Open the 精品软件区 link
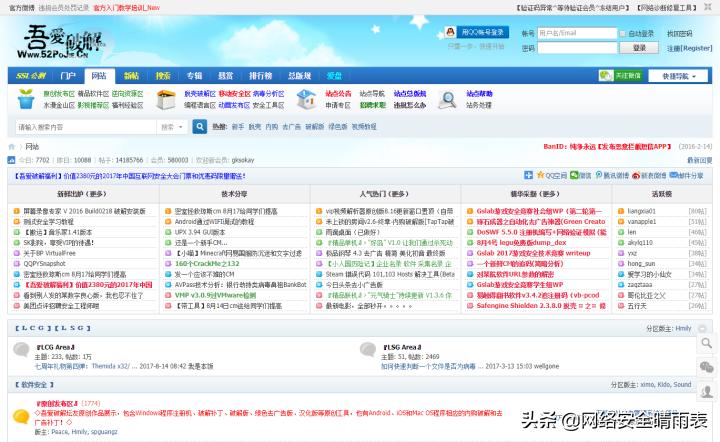This screenshot has width=720, height=442. (93, 94)
